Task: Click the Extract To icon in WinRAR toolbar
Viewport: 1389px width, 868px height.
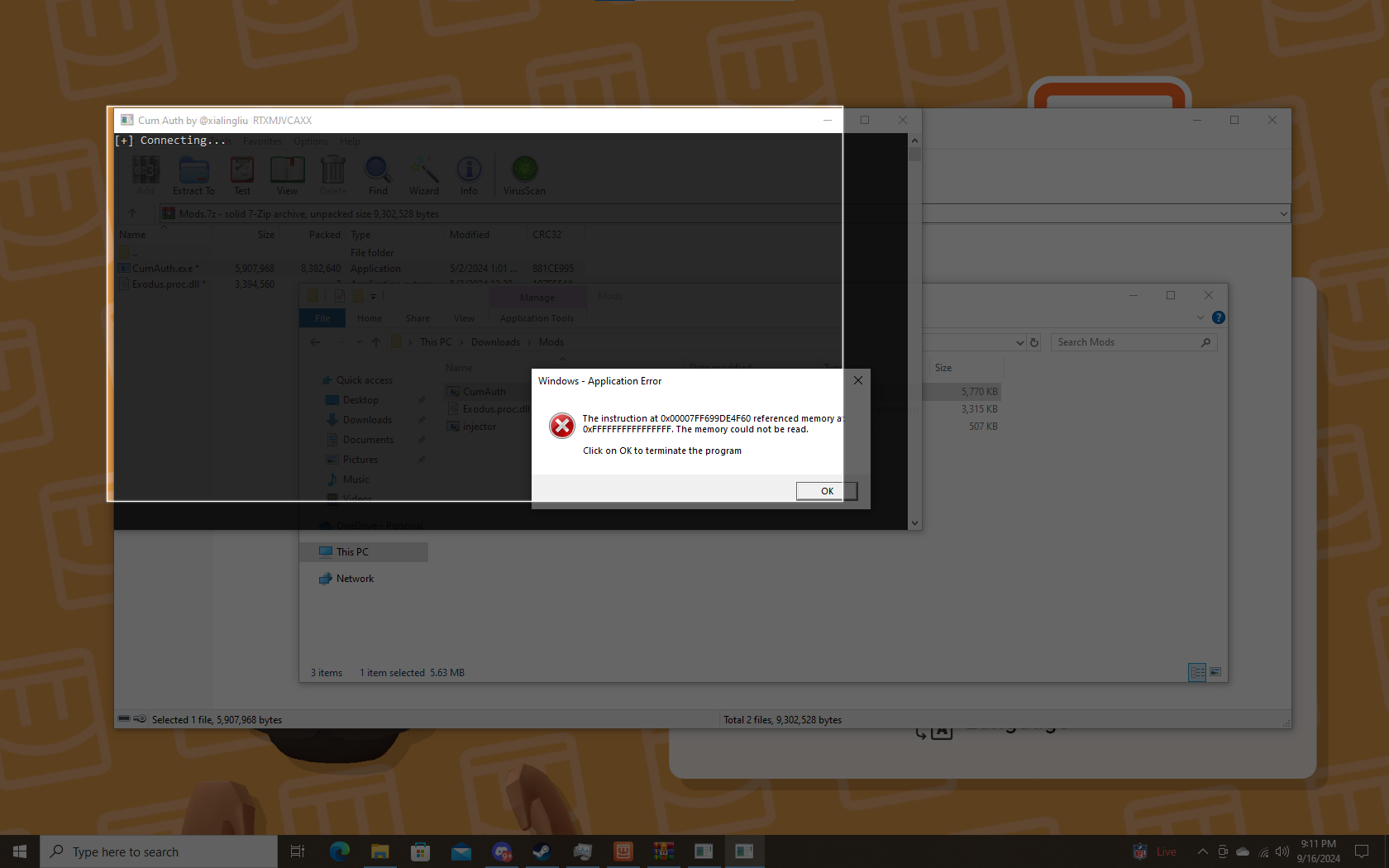Action: point(193,176)
